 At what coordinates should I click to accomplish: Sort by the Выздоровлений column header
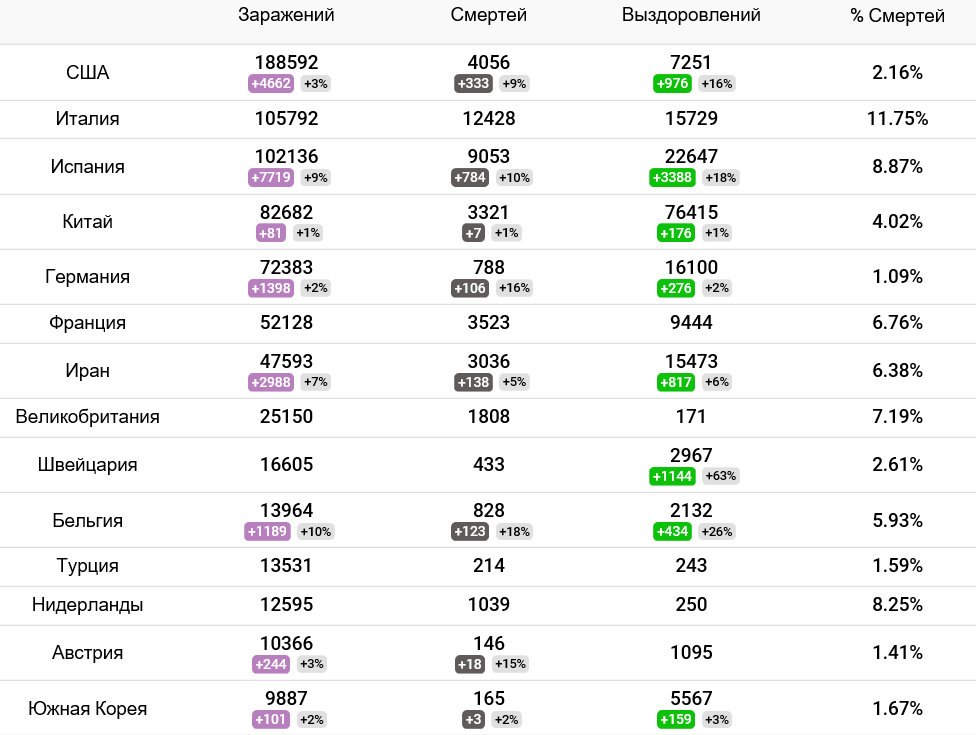pos(691,15)
